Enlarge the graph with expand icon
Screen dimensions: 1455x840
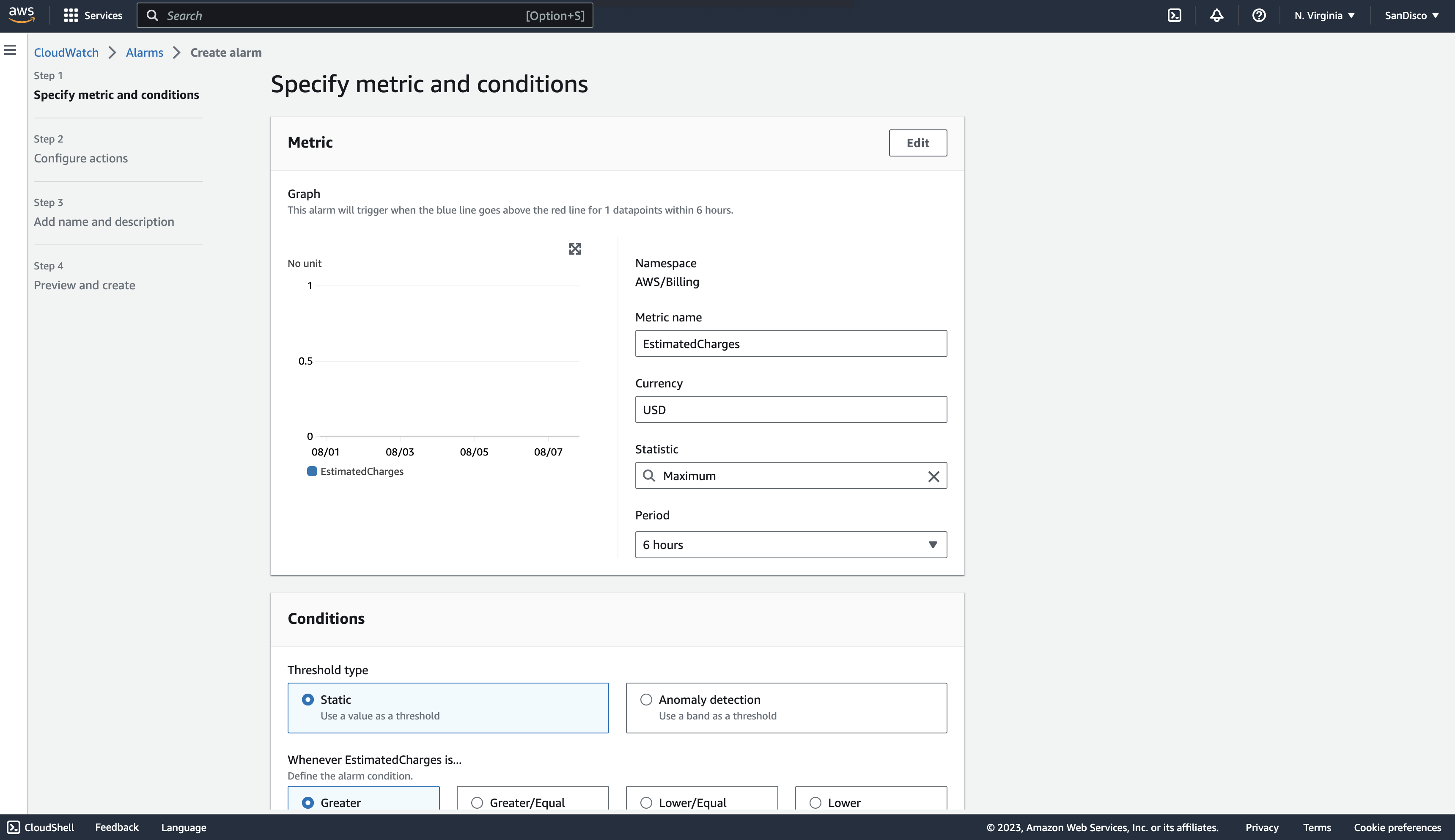(575, 249)
